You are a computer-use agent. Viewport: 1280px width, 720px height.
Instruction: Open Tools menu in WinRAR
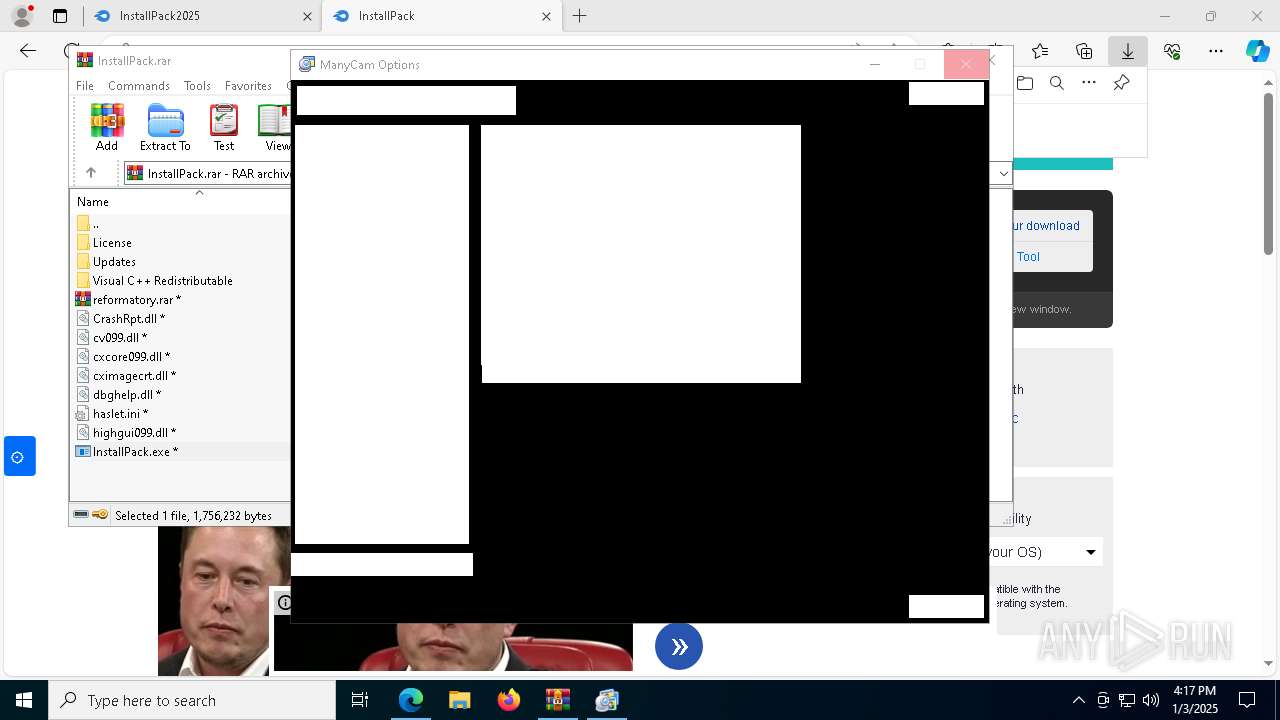click(x=197, y=86)
